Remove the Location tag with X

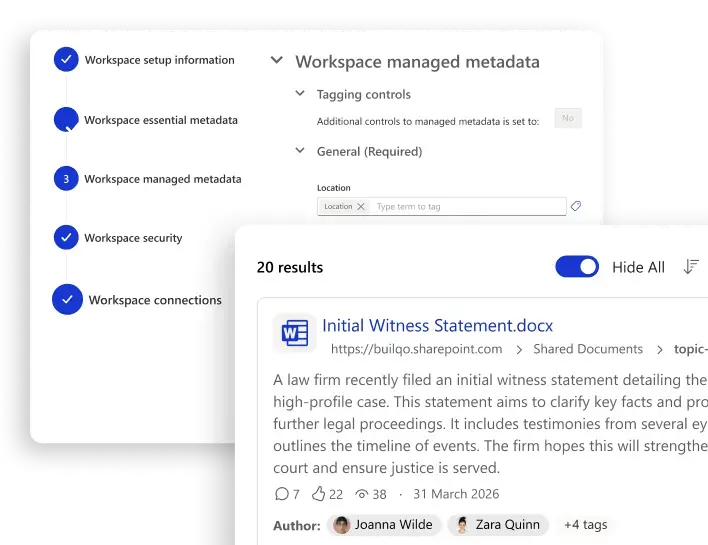coord(361,207)
